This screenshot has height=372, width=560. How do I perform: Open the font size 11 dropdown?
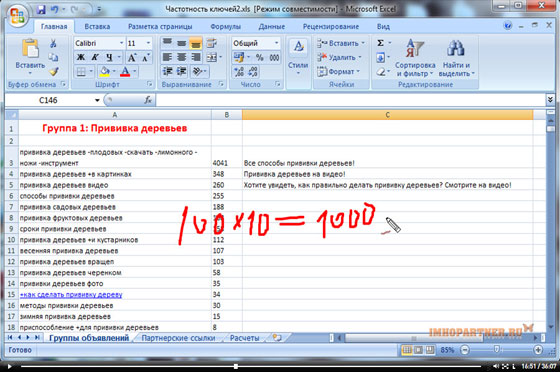coord(148,43)
